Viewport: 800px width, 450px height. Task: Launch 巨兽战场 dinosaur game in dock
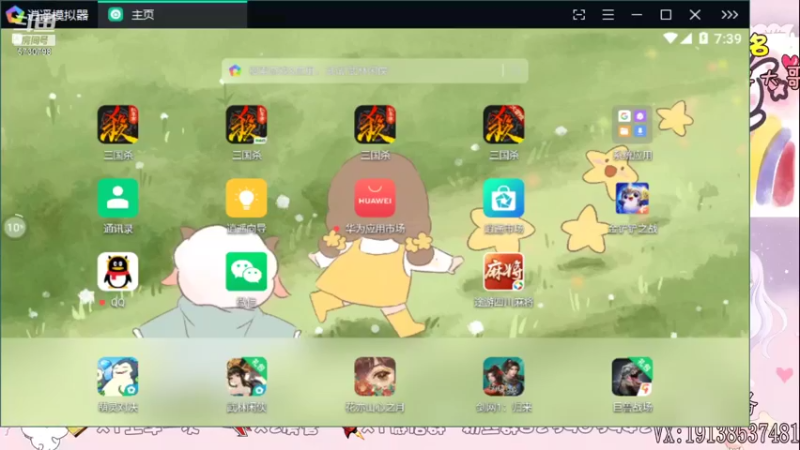pos(632,377)
